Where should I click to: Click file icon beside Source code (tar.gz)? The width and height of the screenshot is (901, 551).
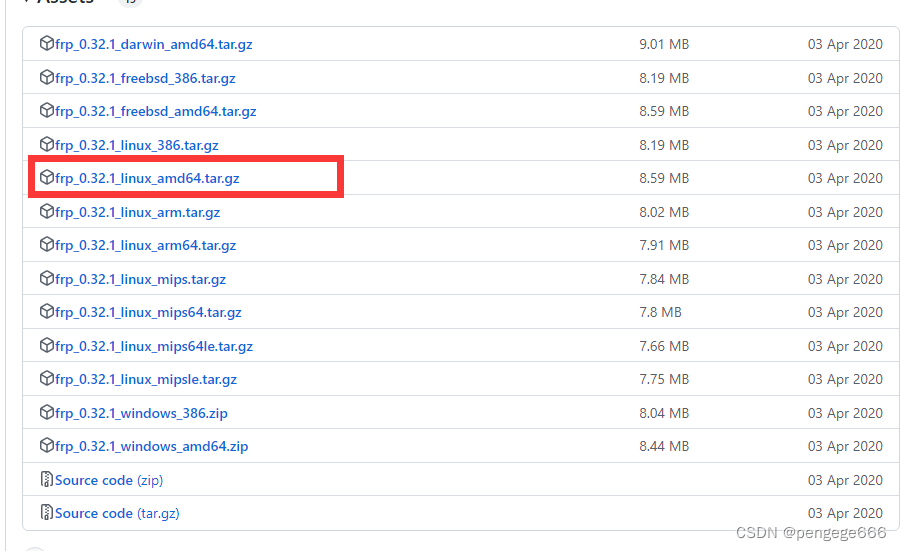pyautogui.click(x=47, y=513)
